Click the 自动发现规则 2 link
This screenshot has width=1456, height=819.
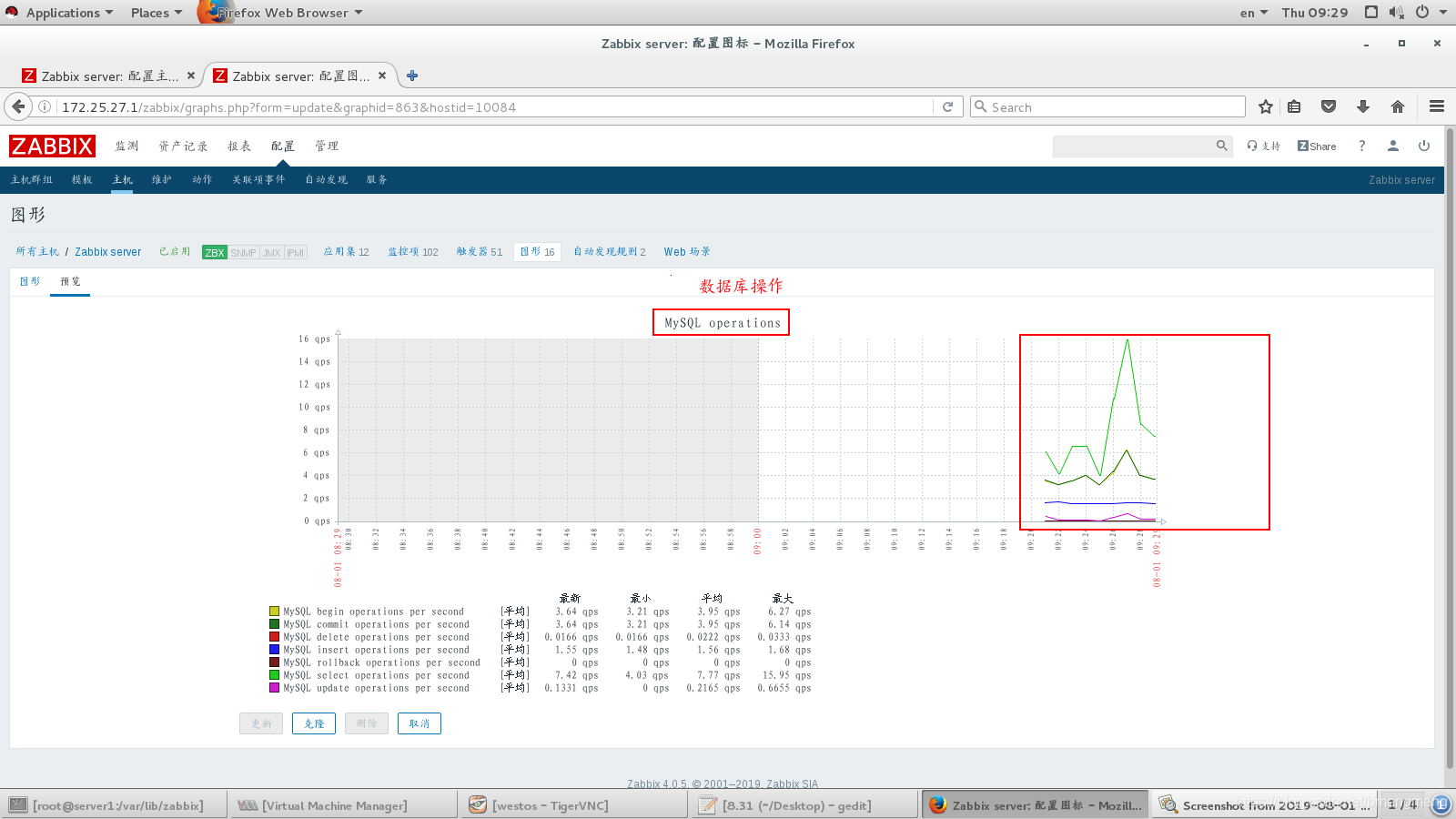click(609, 251)
